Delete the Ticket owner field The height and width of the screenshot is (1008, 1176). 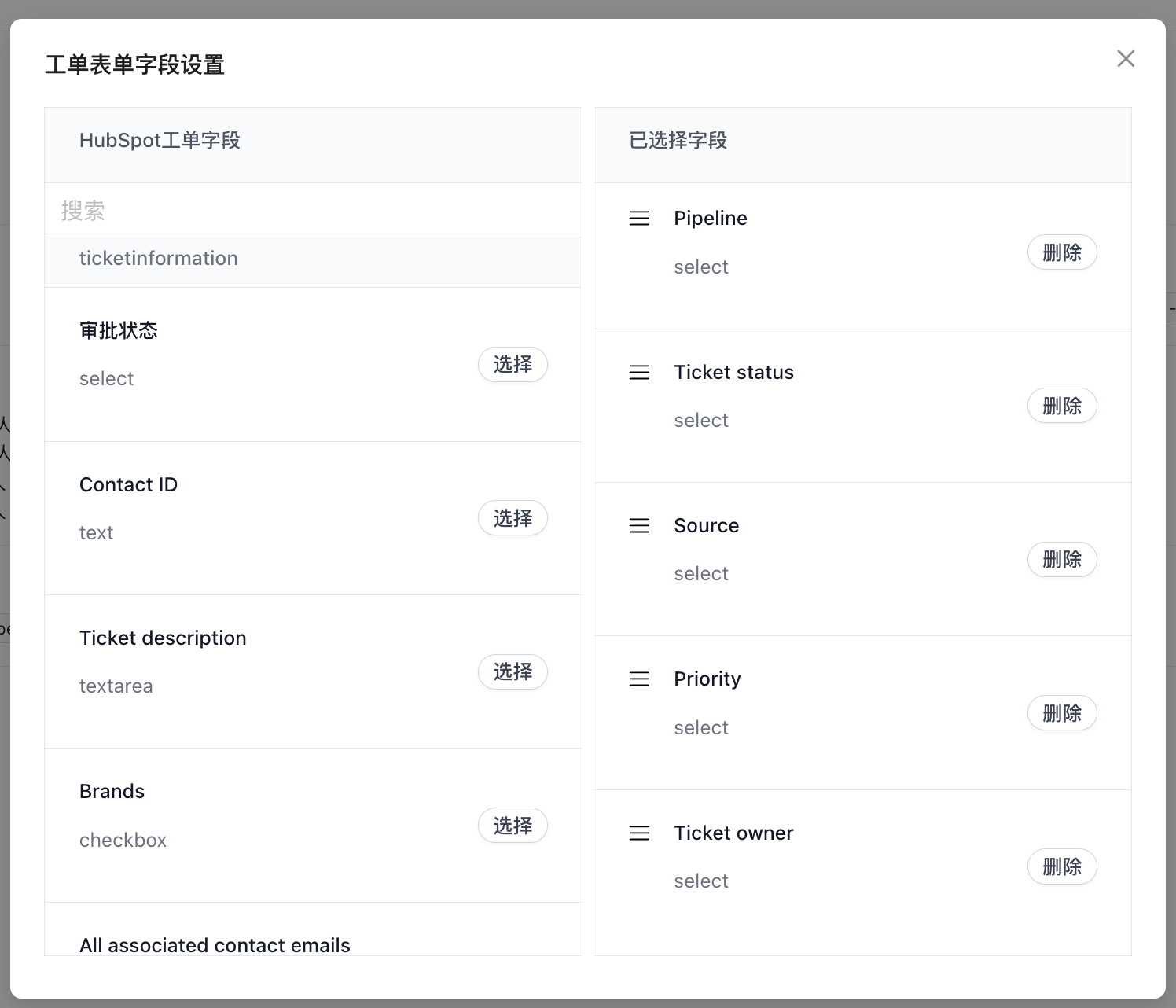[x=1062, y=866]
